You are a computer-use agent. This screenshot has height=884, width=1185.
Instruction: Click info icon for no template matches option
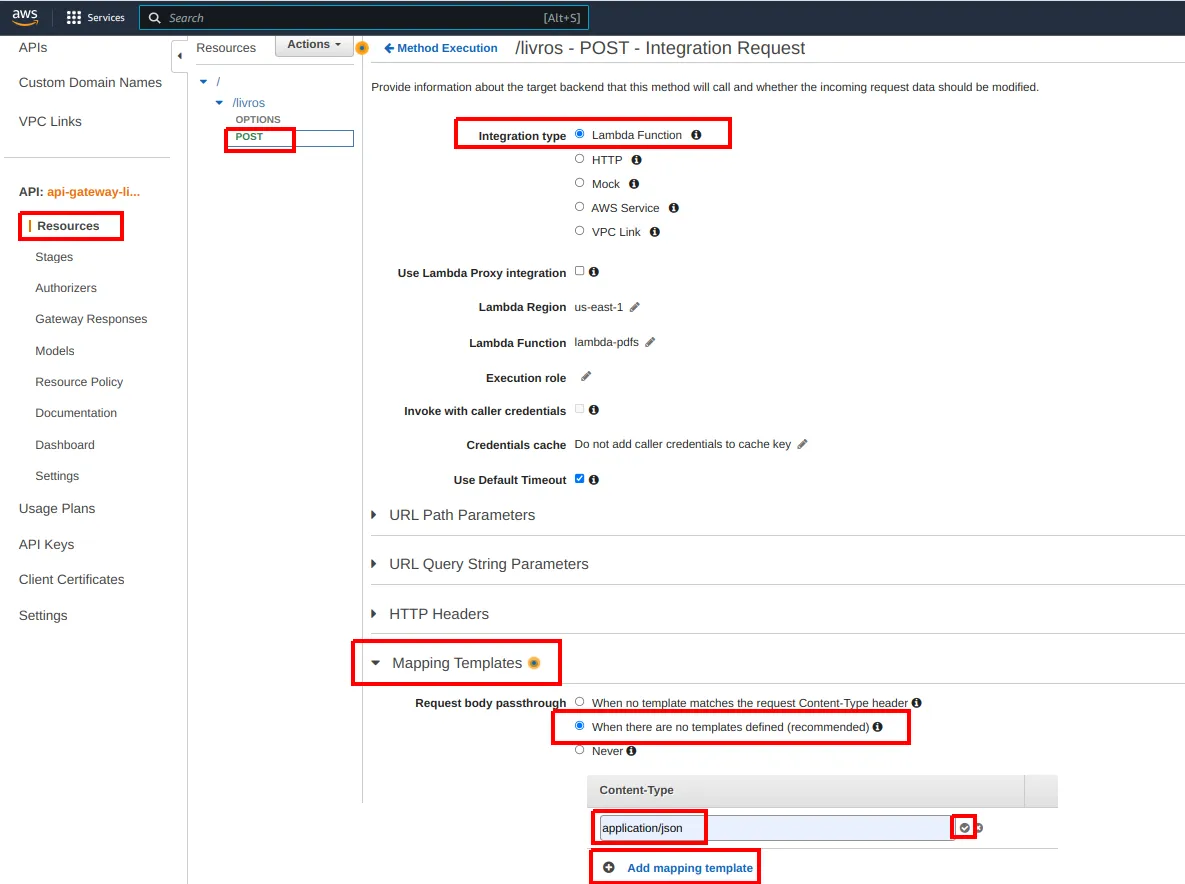(917, 703)
